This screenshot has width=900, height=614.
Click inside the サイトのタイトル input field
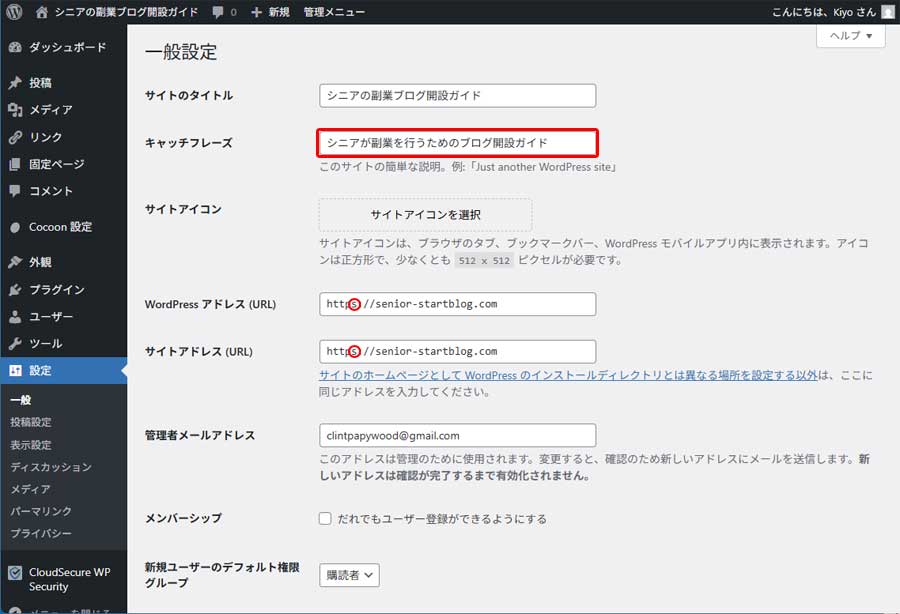point(456,95)
